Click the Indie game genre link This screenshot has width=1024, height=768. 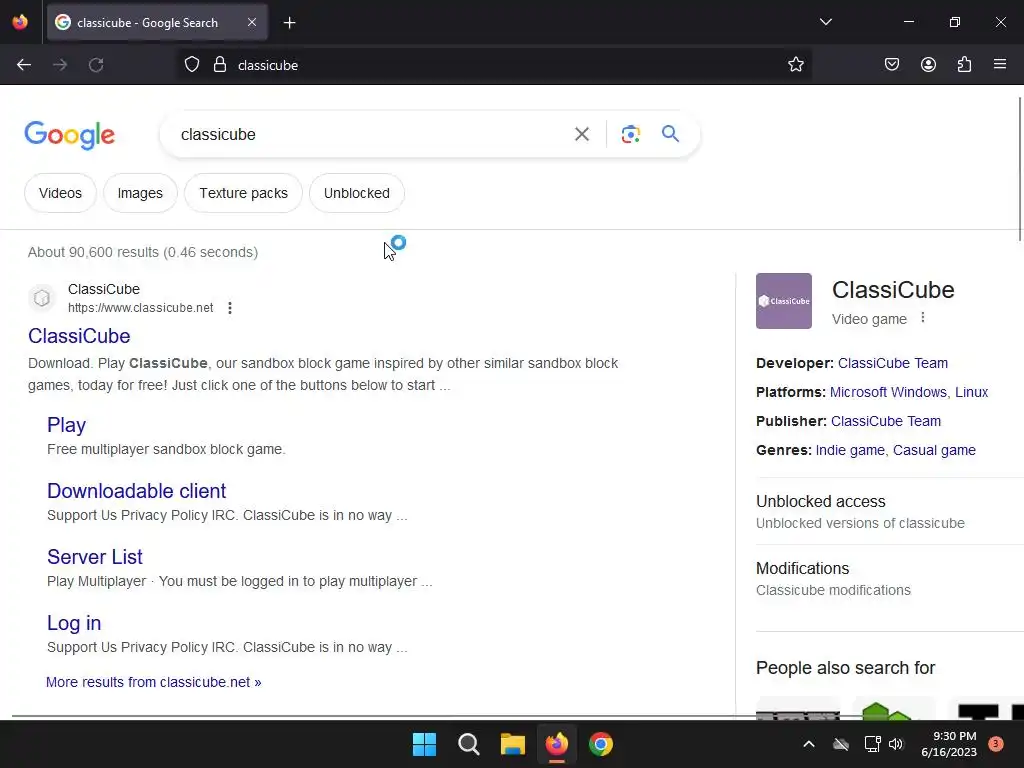pyautogui.click(x=850, y=450)
